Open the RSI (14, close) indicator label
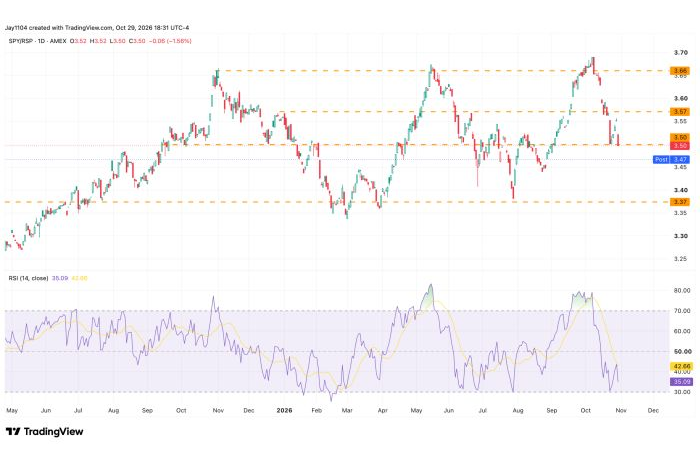The height and width of the screenshot is (467, 700). (x=28, y=278)
